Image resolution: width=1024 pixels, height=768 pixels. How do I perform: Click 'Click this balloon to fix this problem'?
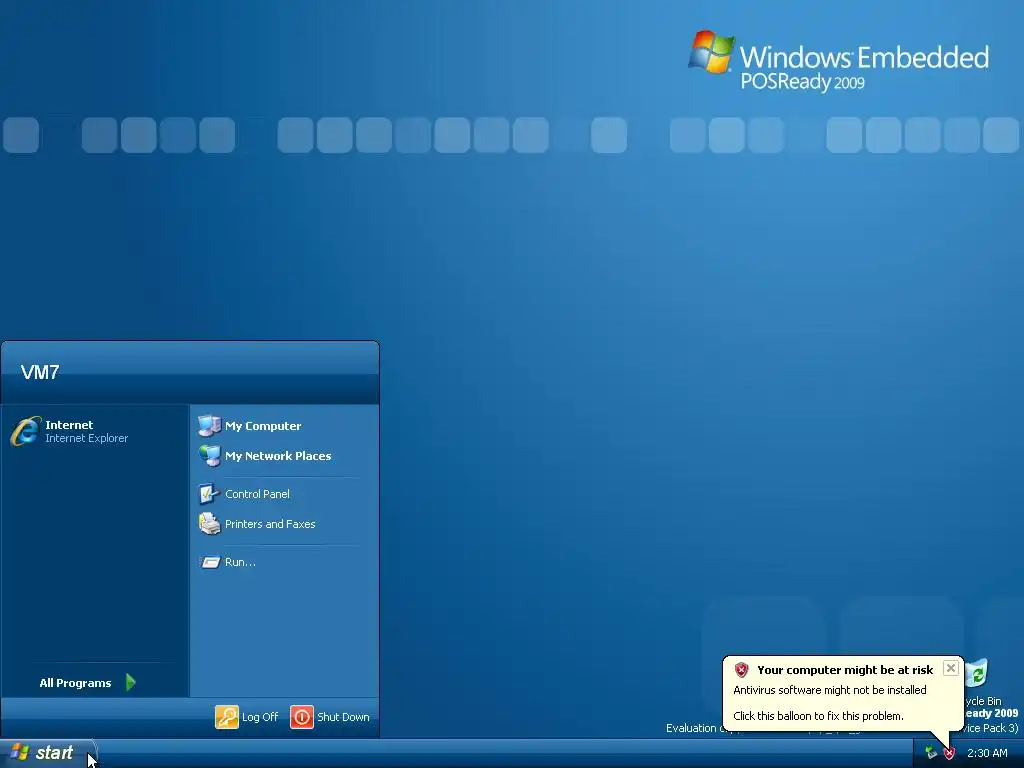pyautogui.click(x=818, y=716)
